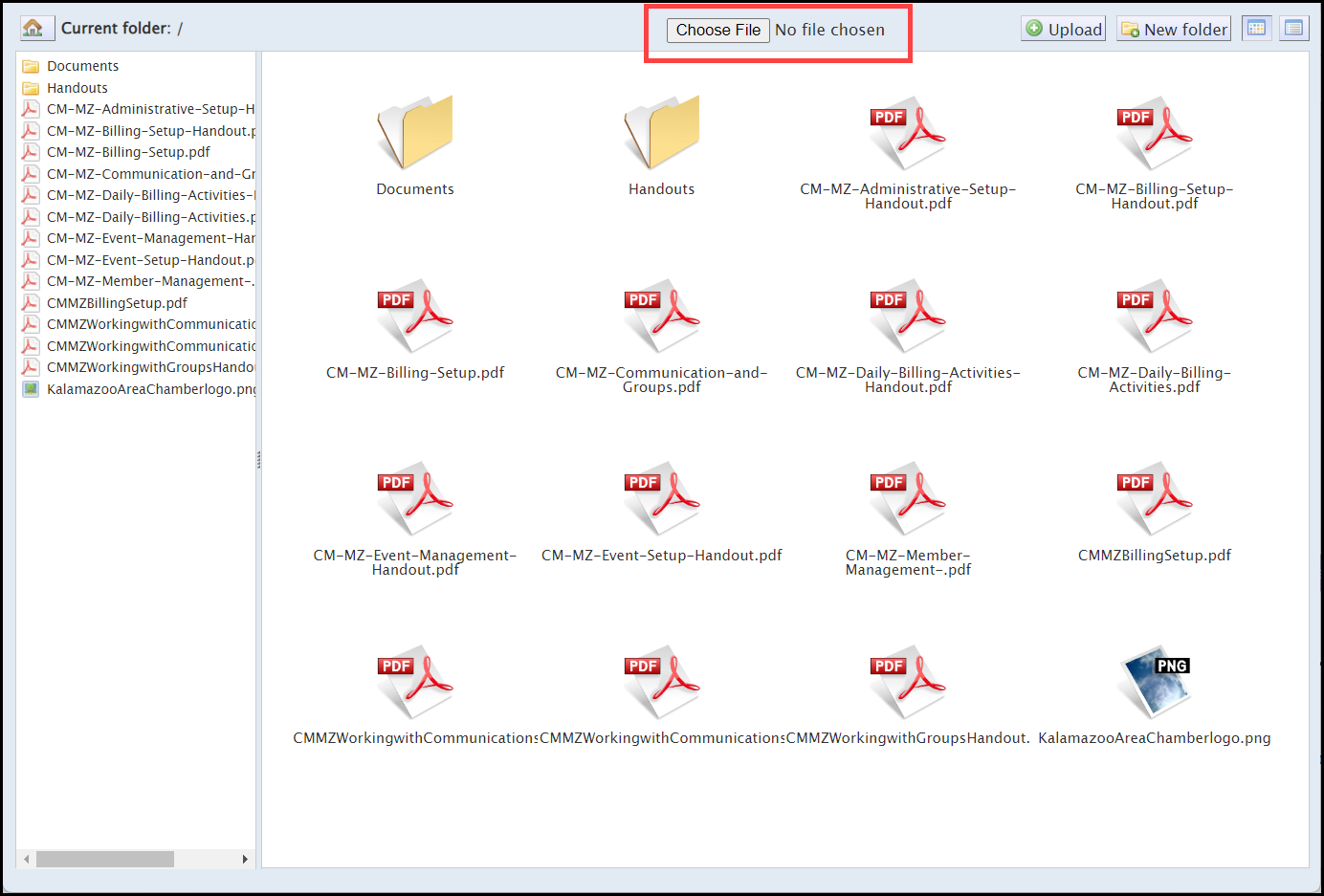Click the sidebar horizontal scrollbar left arrow
Viewport: 1324px width, 896px height.
click(x=26, y=859)
